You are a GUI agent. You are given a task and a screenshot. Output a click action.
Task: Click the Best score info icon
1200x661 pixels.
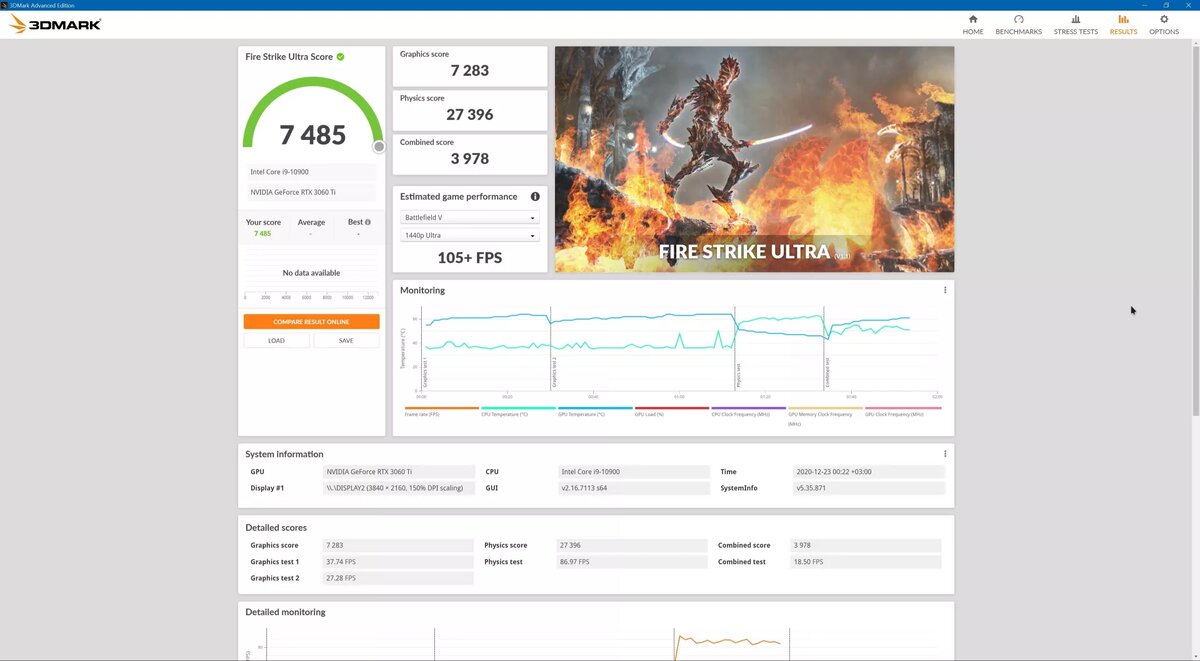[x=368, y=222]
